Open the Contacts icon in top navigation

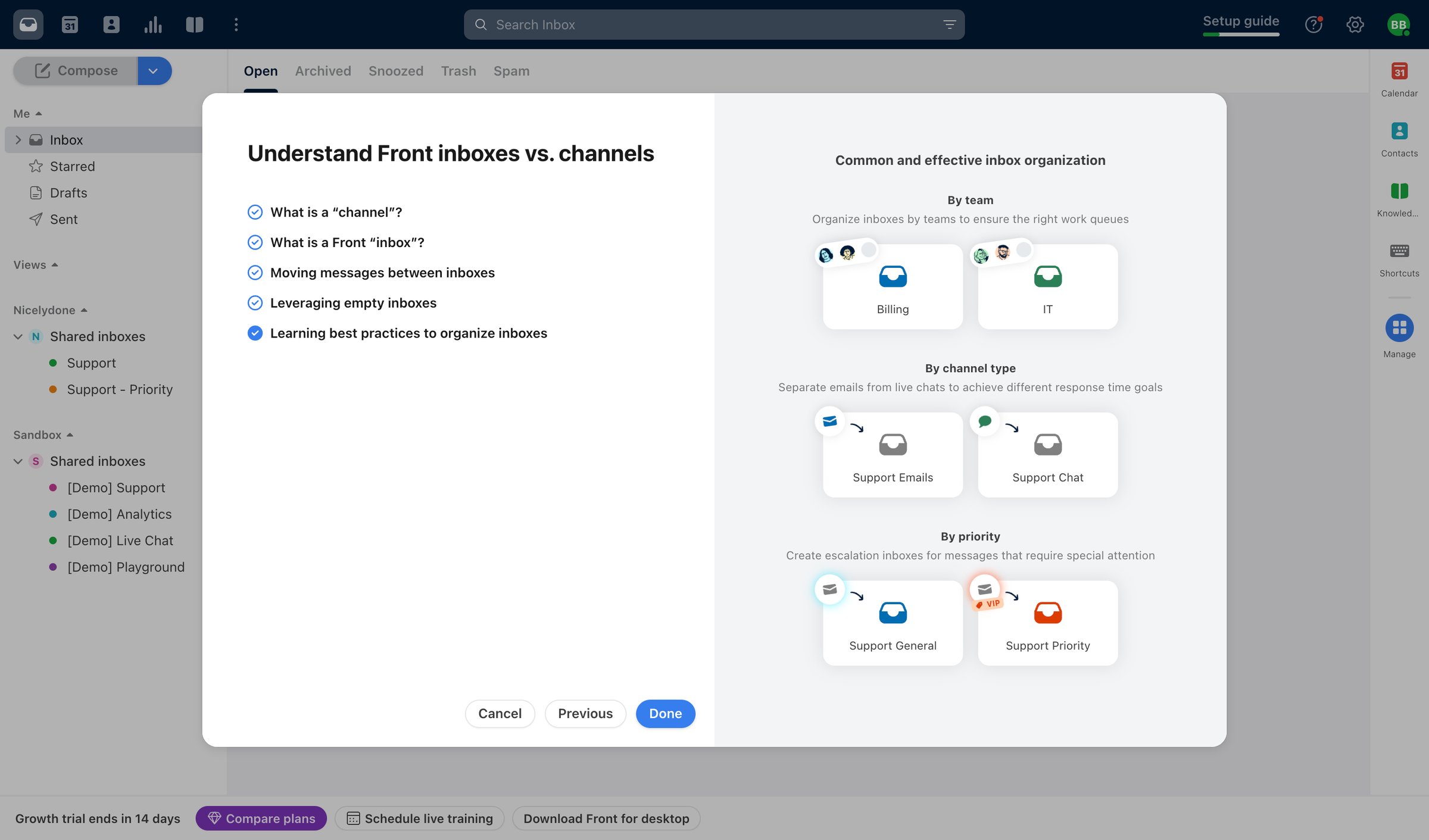(111, 24)
